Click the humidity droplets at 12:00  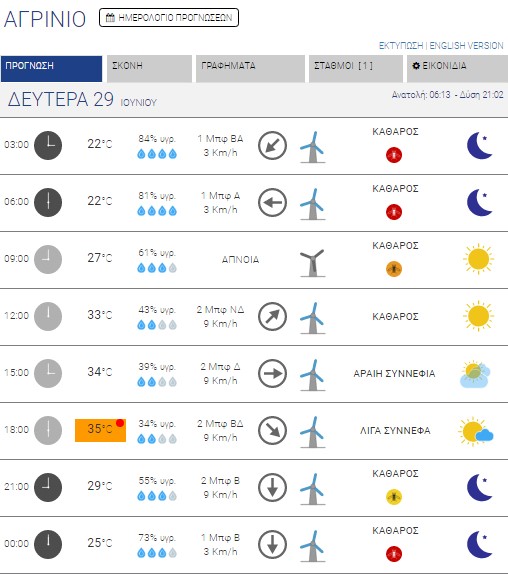[x=157, y=325]
